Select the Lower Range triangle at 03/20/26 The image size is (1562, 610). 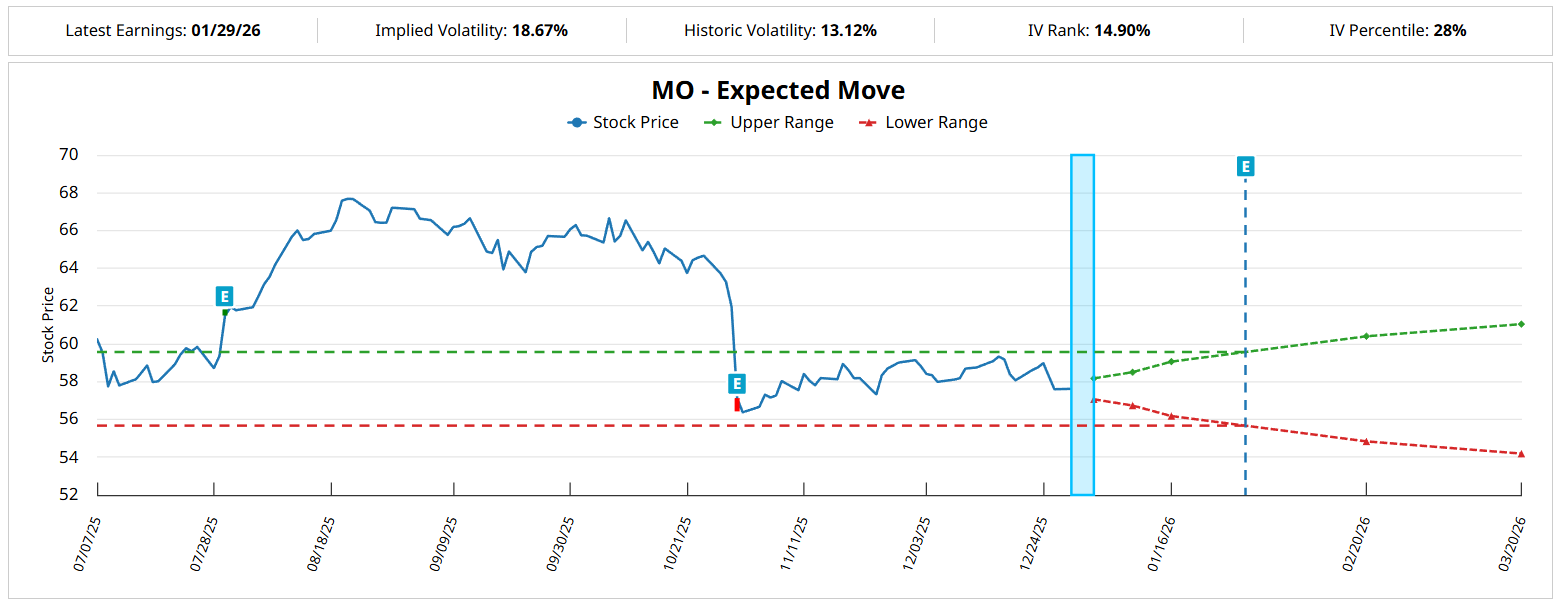(1521, 454)
